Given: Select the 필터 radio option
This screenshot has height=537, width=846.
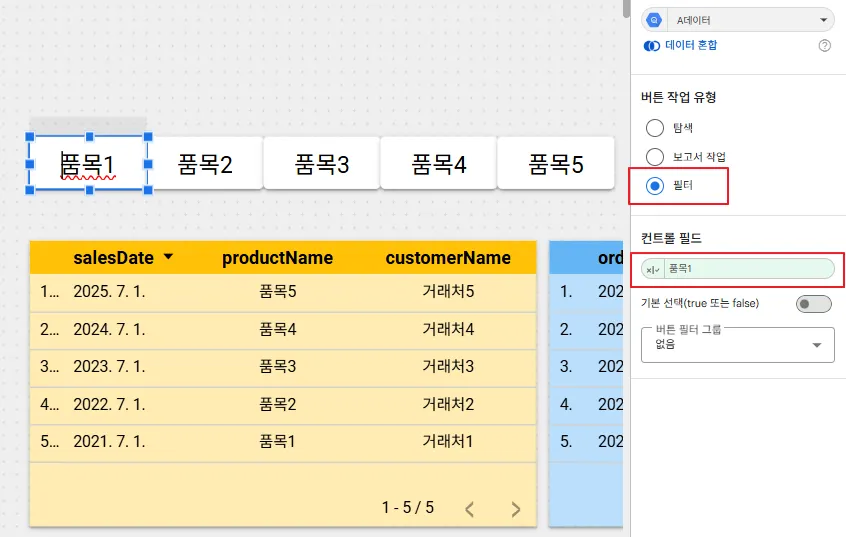Looking at the screenshot, I should pyautogui.click(x=655, y=186).
